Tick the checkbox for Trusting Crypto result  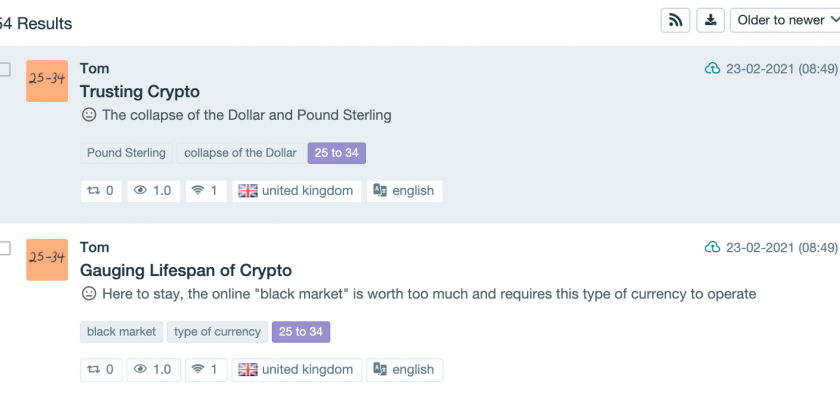tap(5, 69)
